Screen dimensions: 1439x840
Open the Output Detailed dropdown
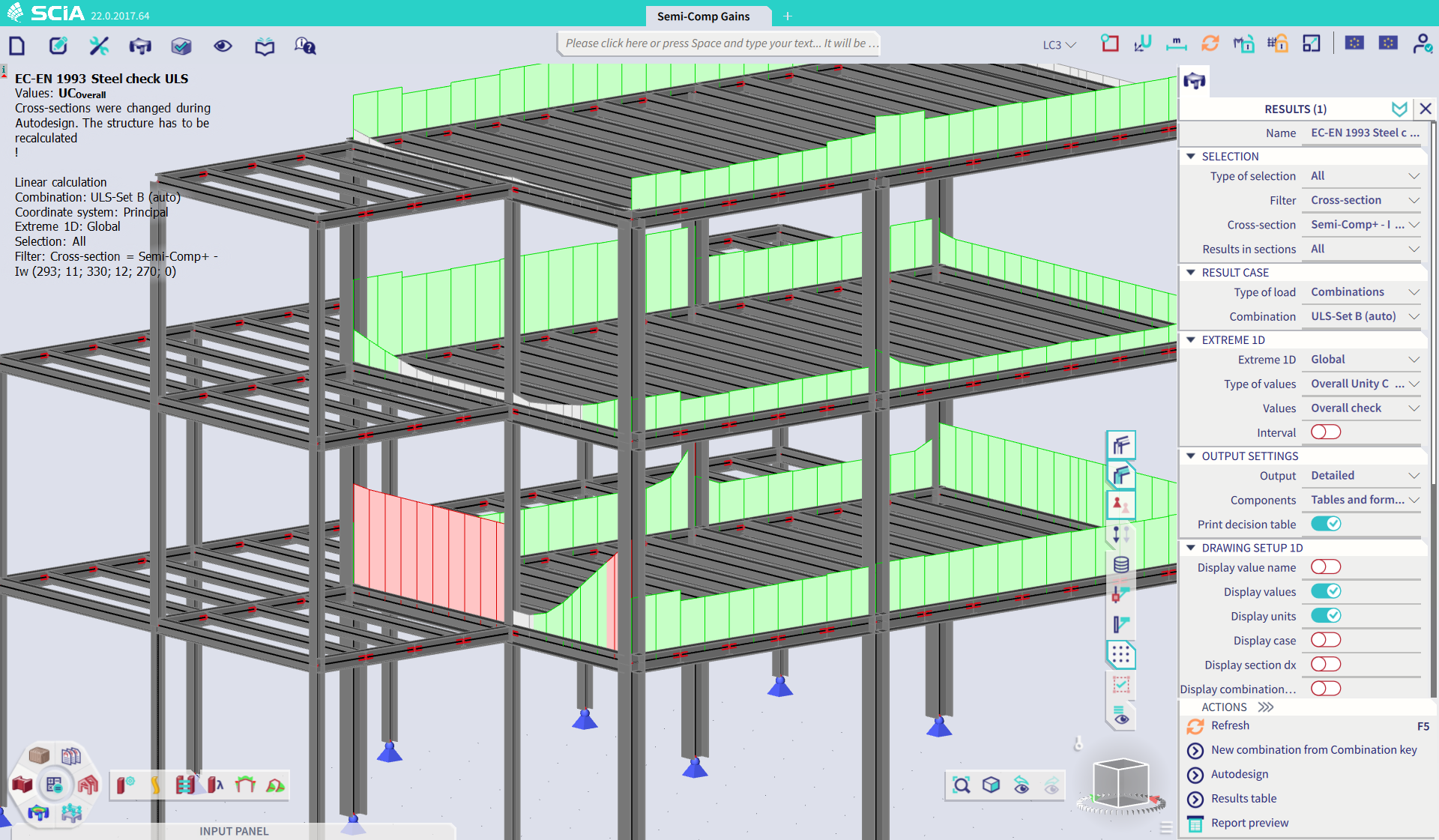click(1361, 476)
